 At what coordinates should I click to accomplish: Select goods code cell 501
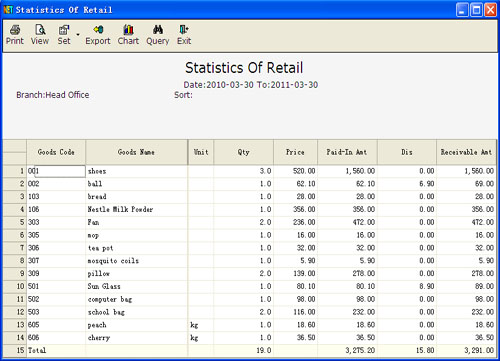coord(56,286)
